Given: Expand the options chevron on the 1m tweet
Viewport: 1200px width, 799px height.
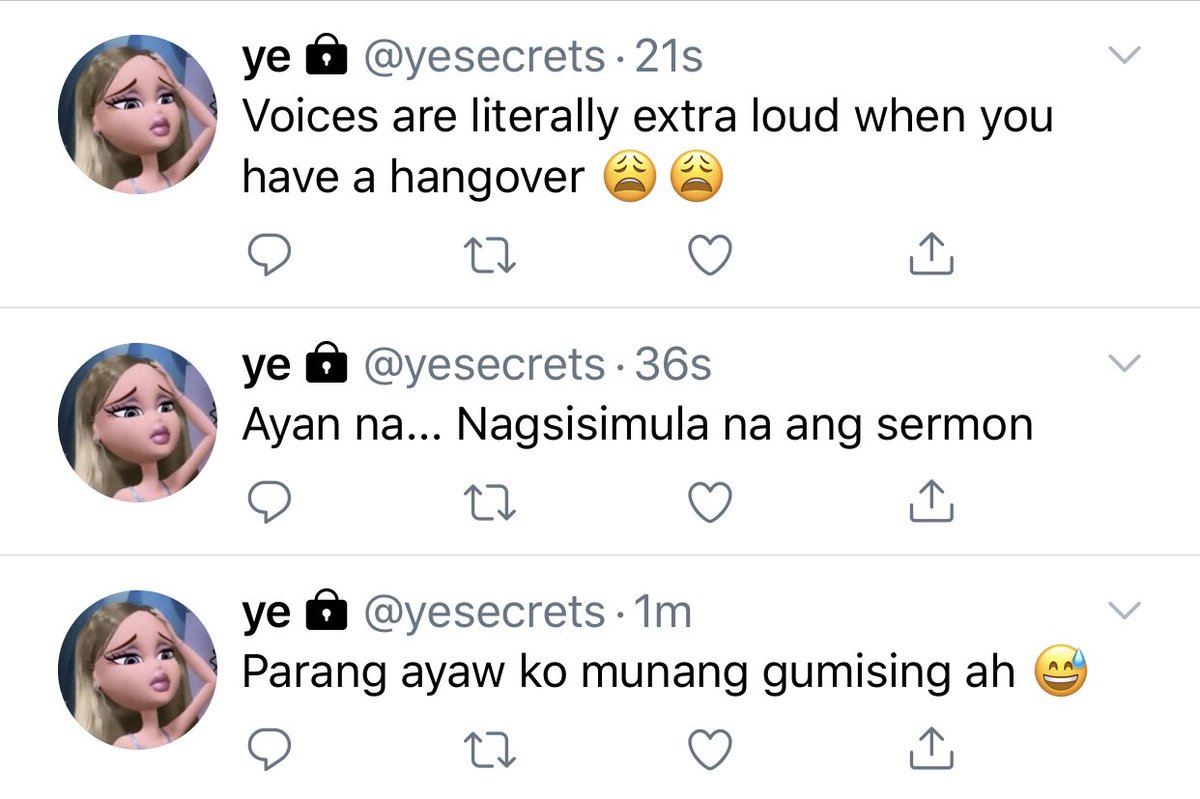Looking at the screenshot, I should click(x=1126, y=610).
